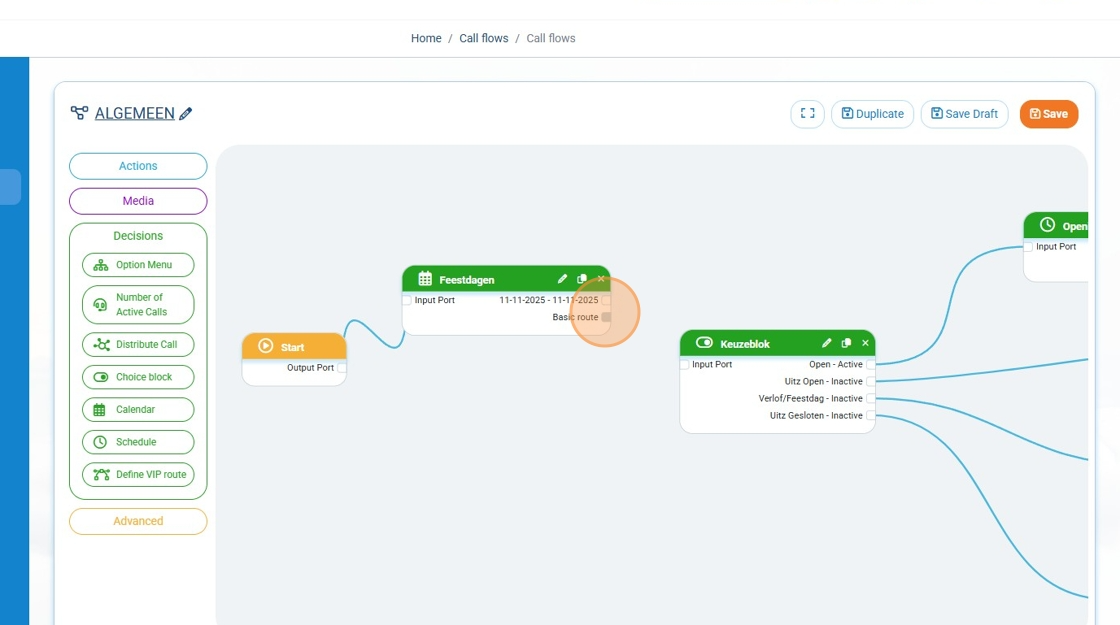Go to Home in the breadcrumb
This screenshot has width=1120, height=625.
click(x=426, y=38)
